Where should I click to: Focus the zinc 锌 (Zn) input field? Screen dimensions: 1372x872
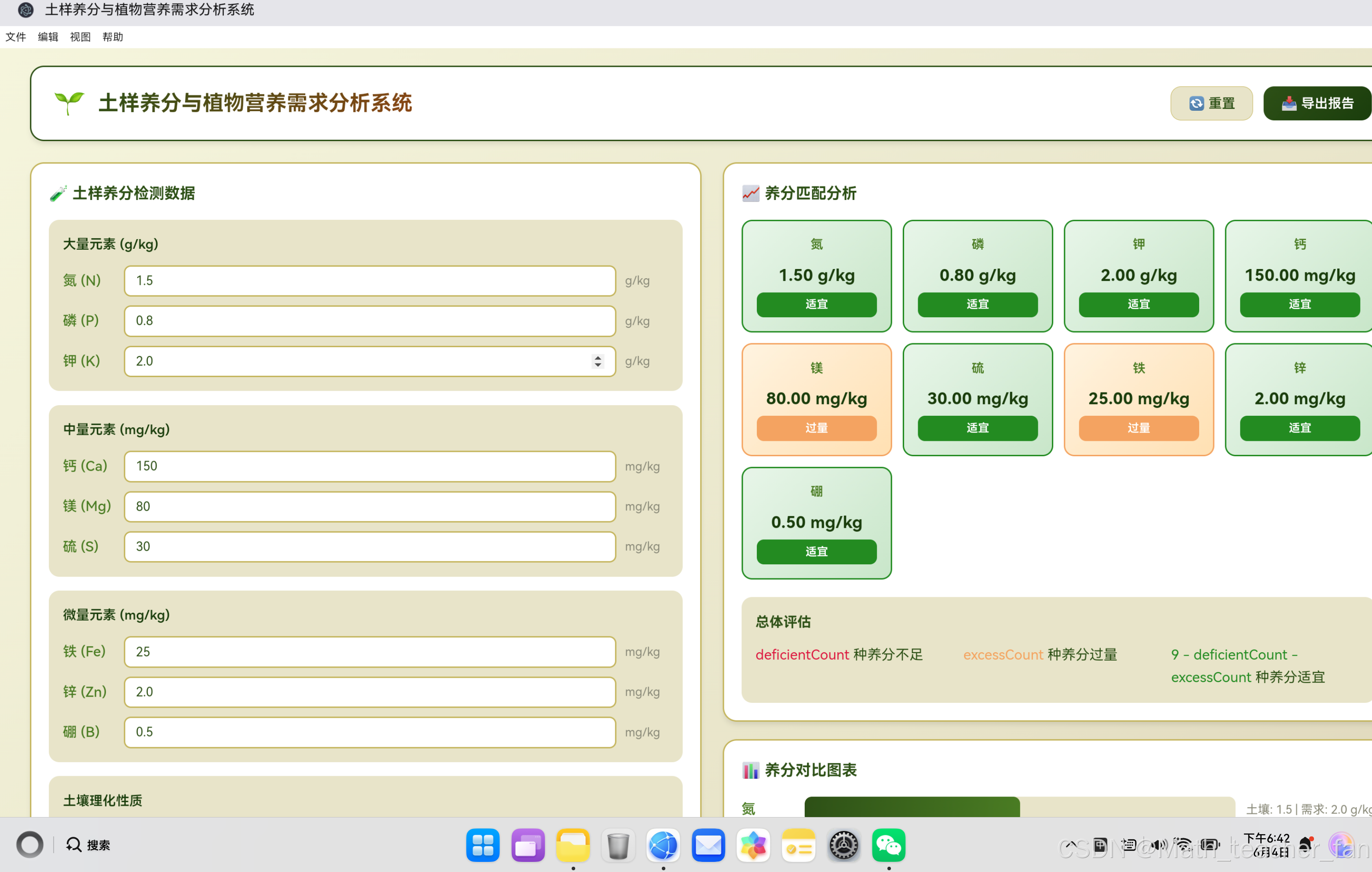tap(370, 692)
